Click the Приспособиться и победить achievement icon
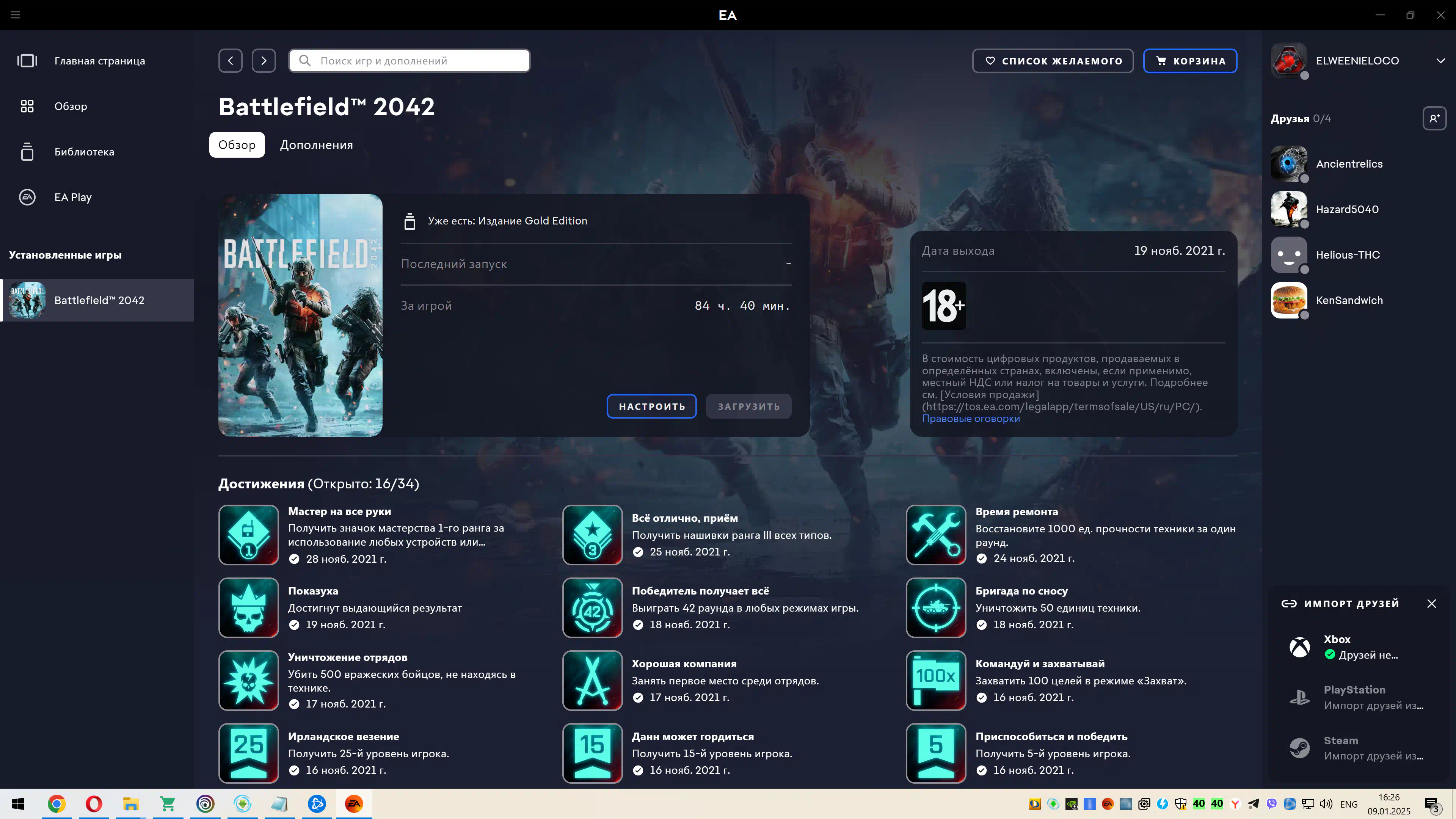 [x=936, y=753]
